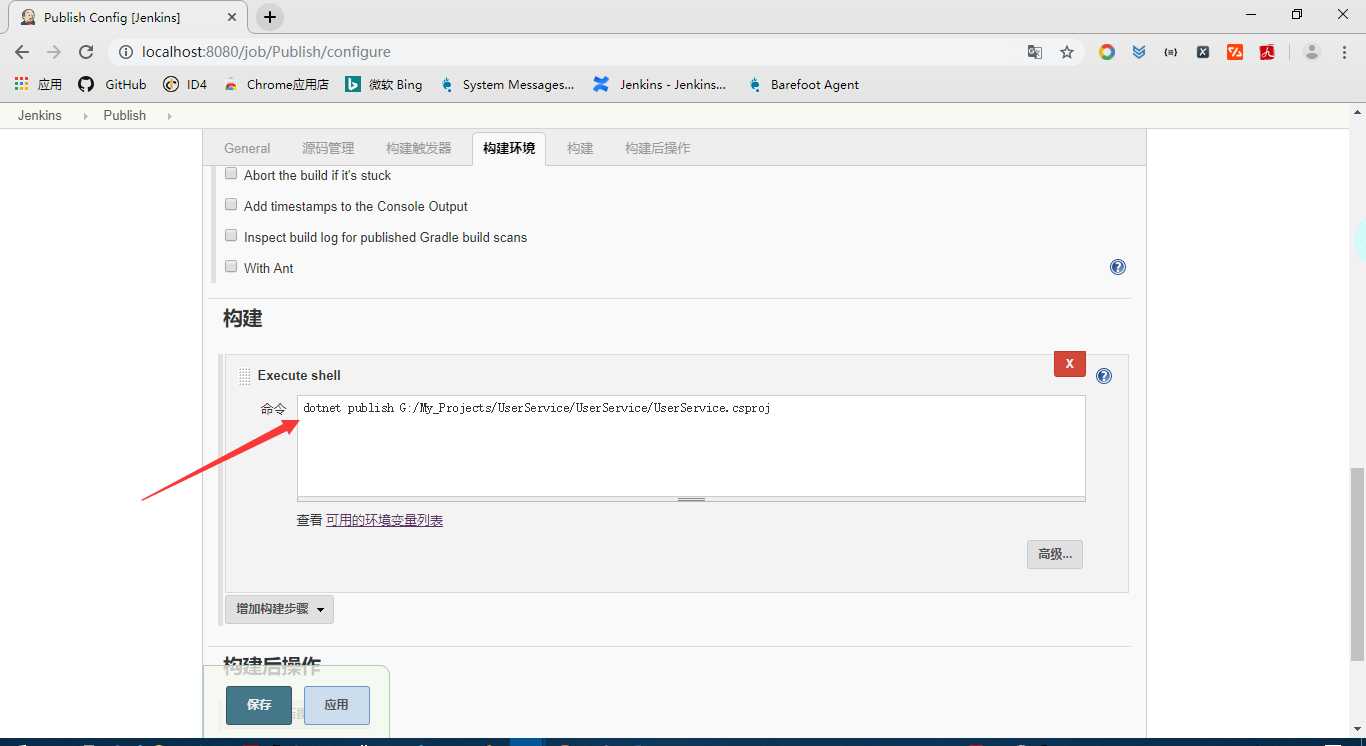Open help for the With Ant option

(x=1118, y=267)
